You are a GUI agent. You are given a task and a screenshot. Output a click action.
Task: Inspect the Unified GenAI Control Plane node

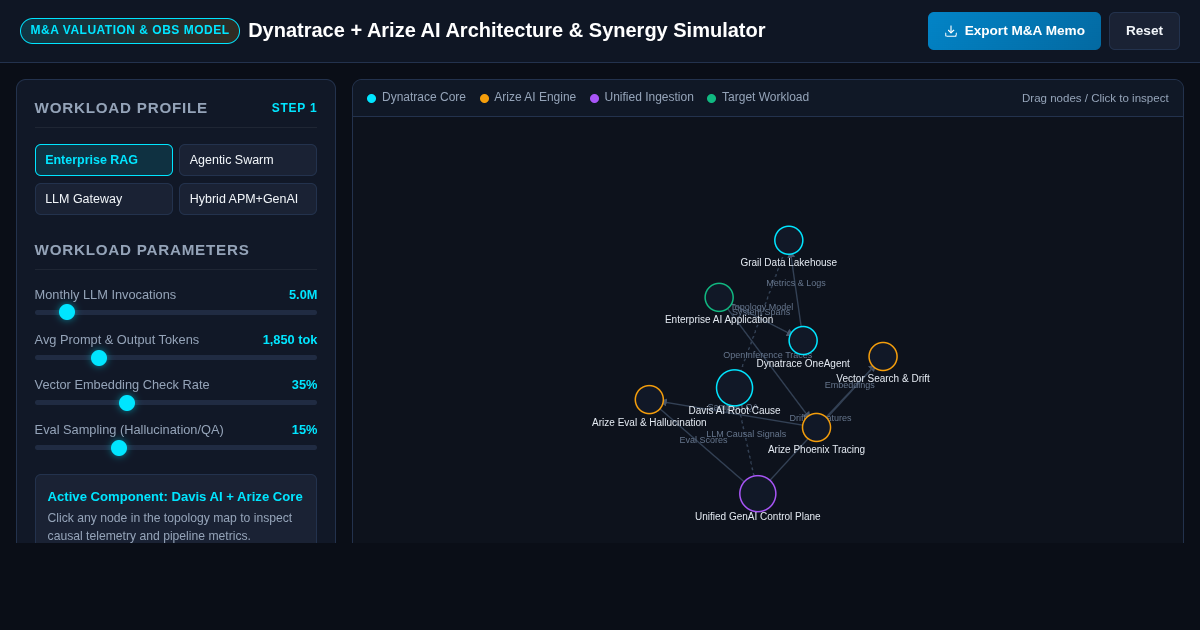pos(758,493)
